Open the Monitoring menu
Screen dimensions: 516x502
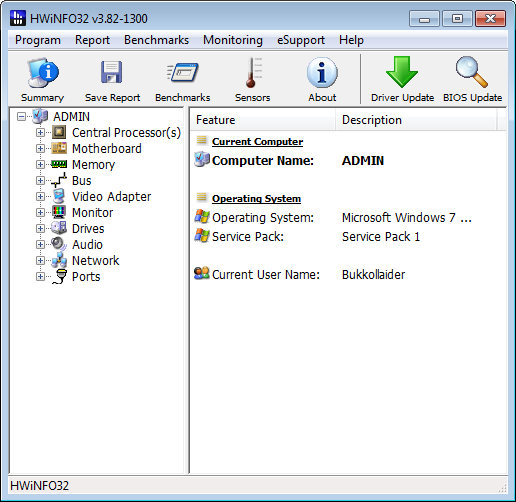tap(233, 40)
